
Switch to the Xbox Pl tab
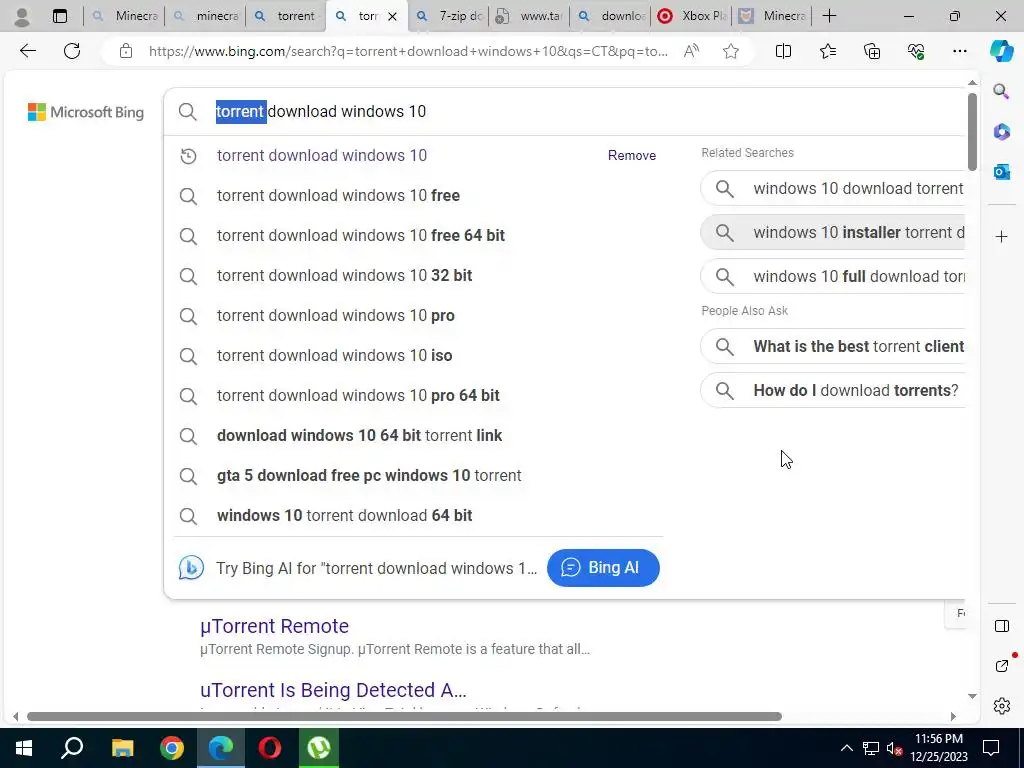point(692,16)
